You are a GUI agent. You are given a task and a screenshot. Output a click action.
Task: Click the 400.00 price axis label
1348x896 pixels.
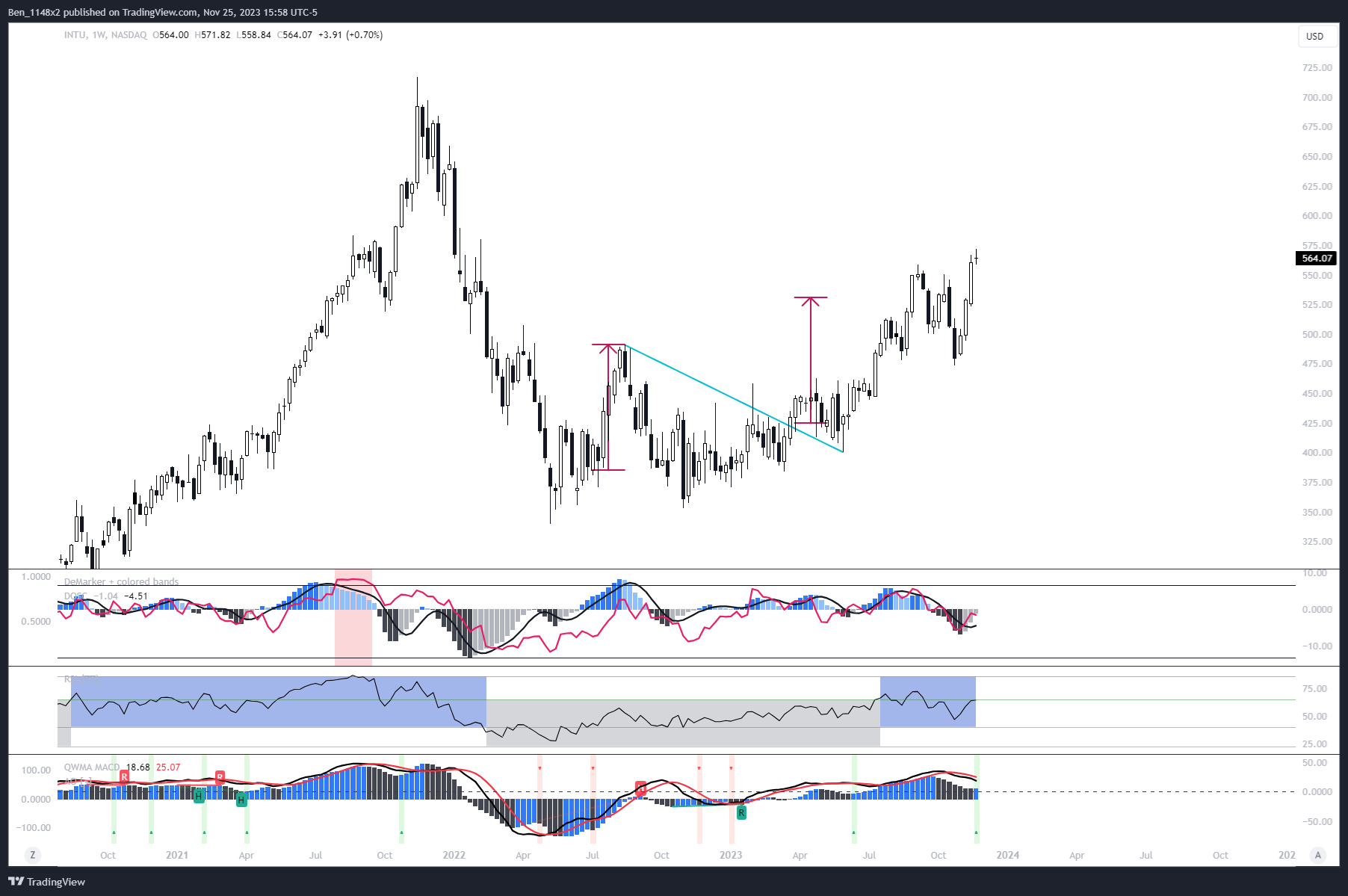tap(1317, 453)
